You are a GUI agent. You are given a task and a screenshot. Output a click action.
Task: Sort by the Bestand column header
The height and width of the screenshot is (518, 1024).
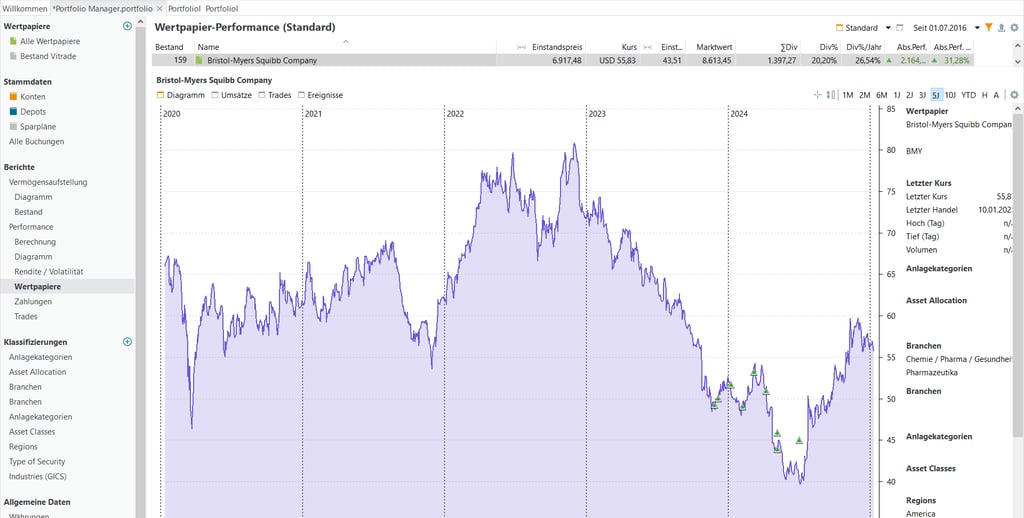(168, 47)
